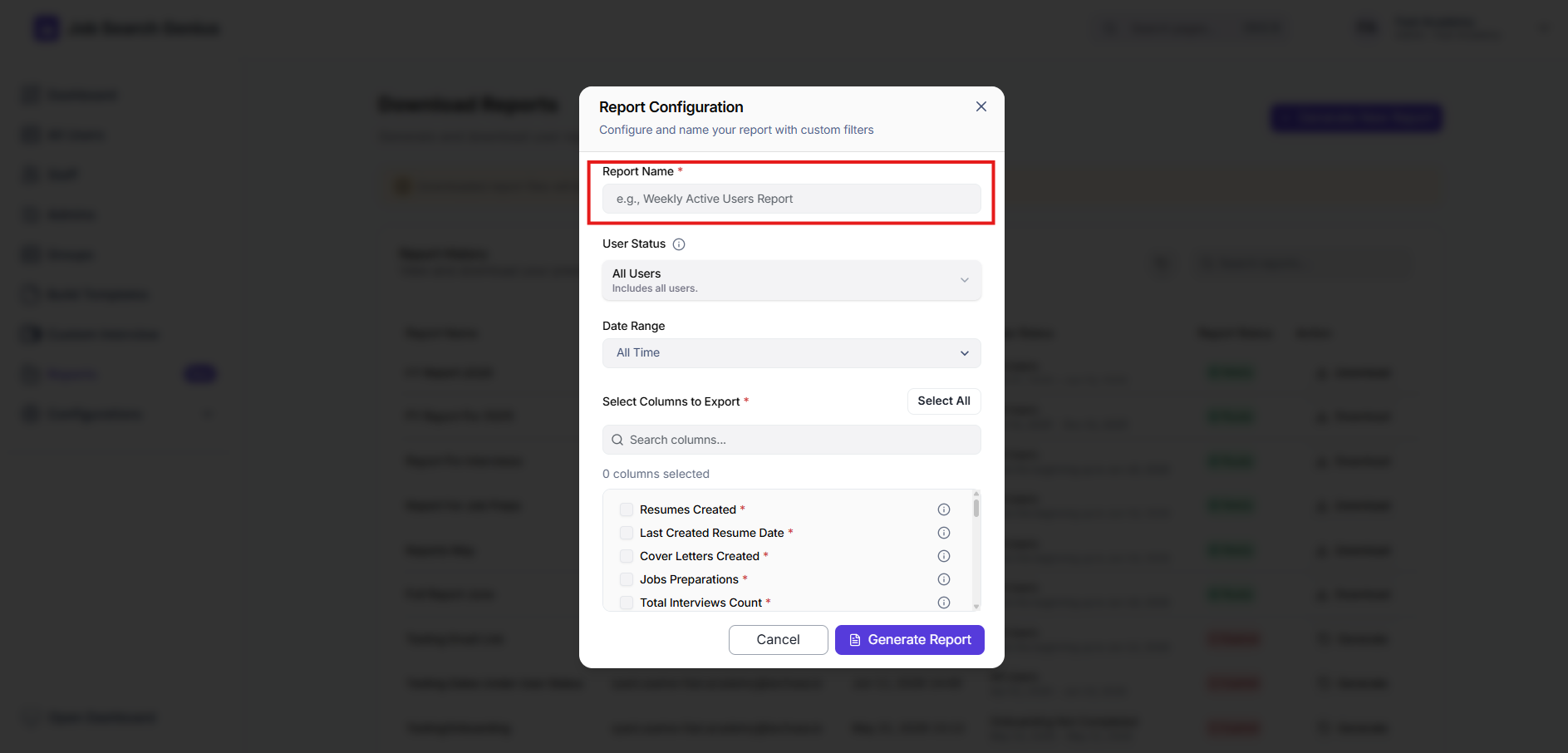Close the Report Configuration dialog
The image size is (1568, 753).
pos(981,106)
